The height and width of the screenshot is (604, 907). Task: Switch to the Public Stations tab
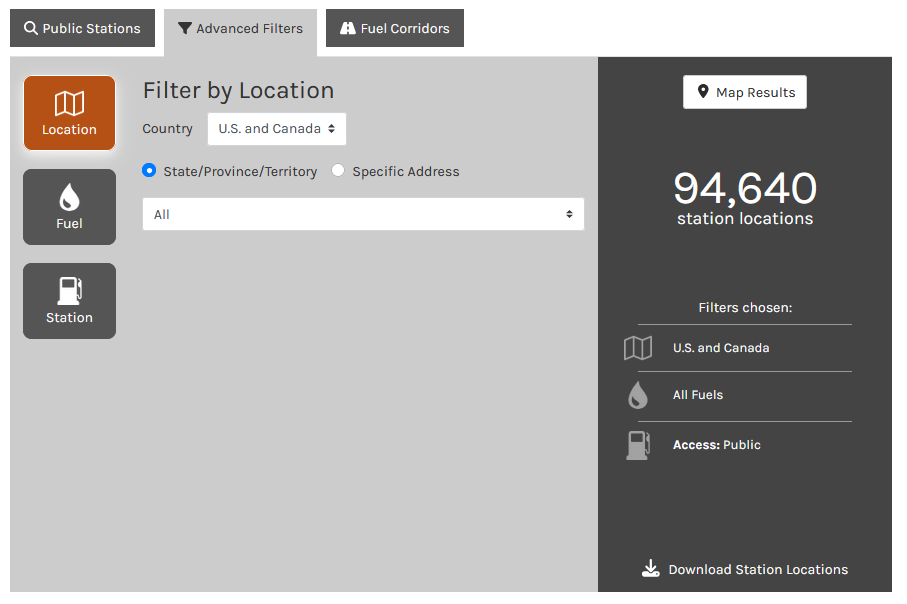82,28
